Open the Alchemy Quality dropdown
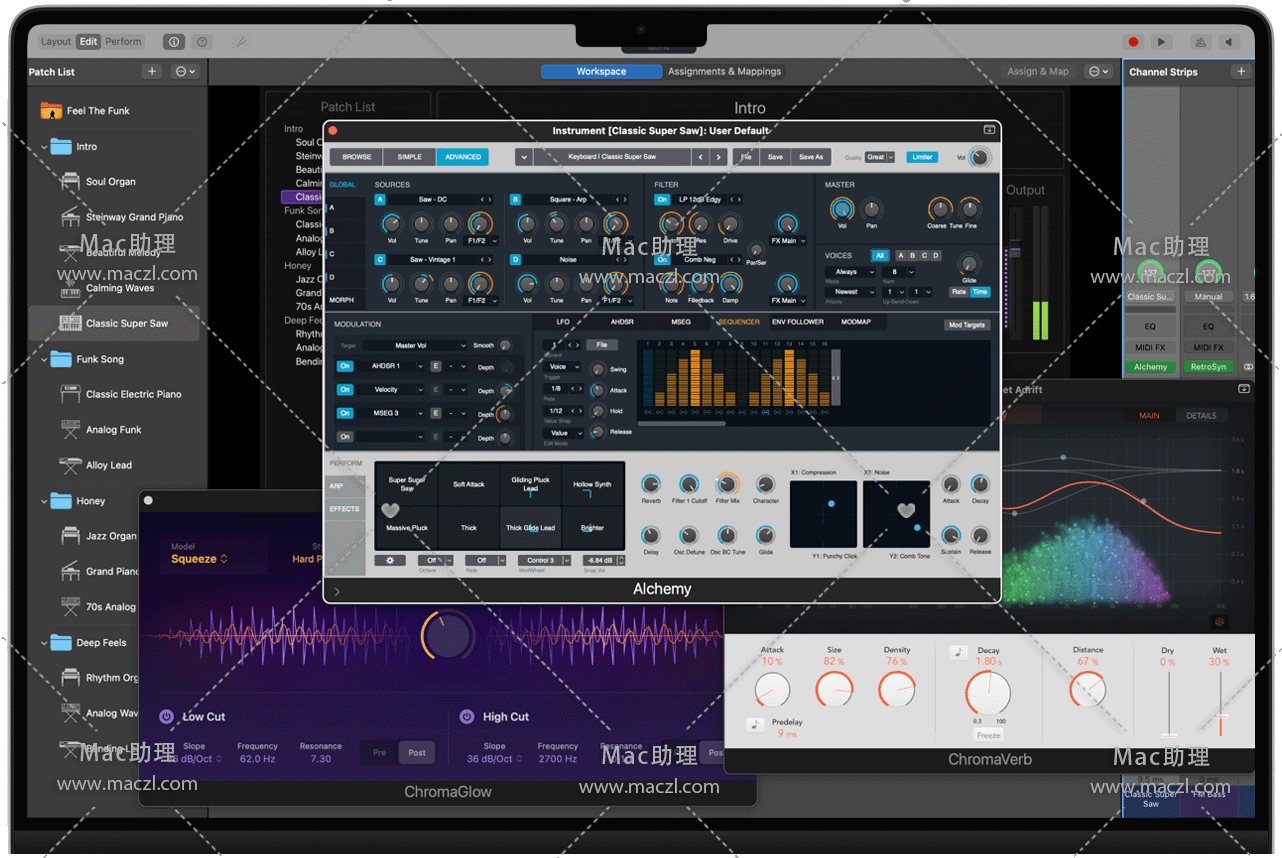Image resolution: width=1282 pixels, height=858 pixels. (x=880, y=157)
